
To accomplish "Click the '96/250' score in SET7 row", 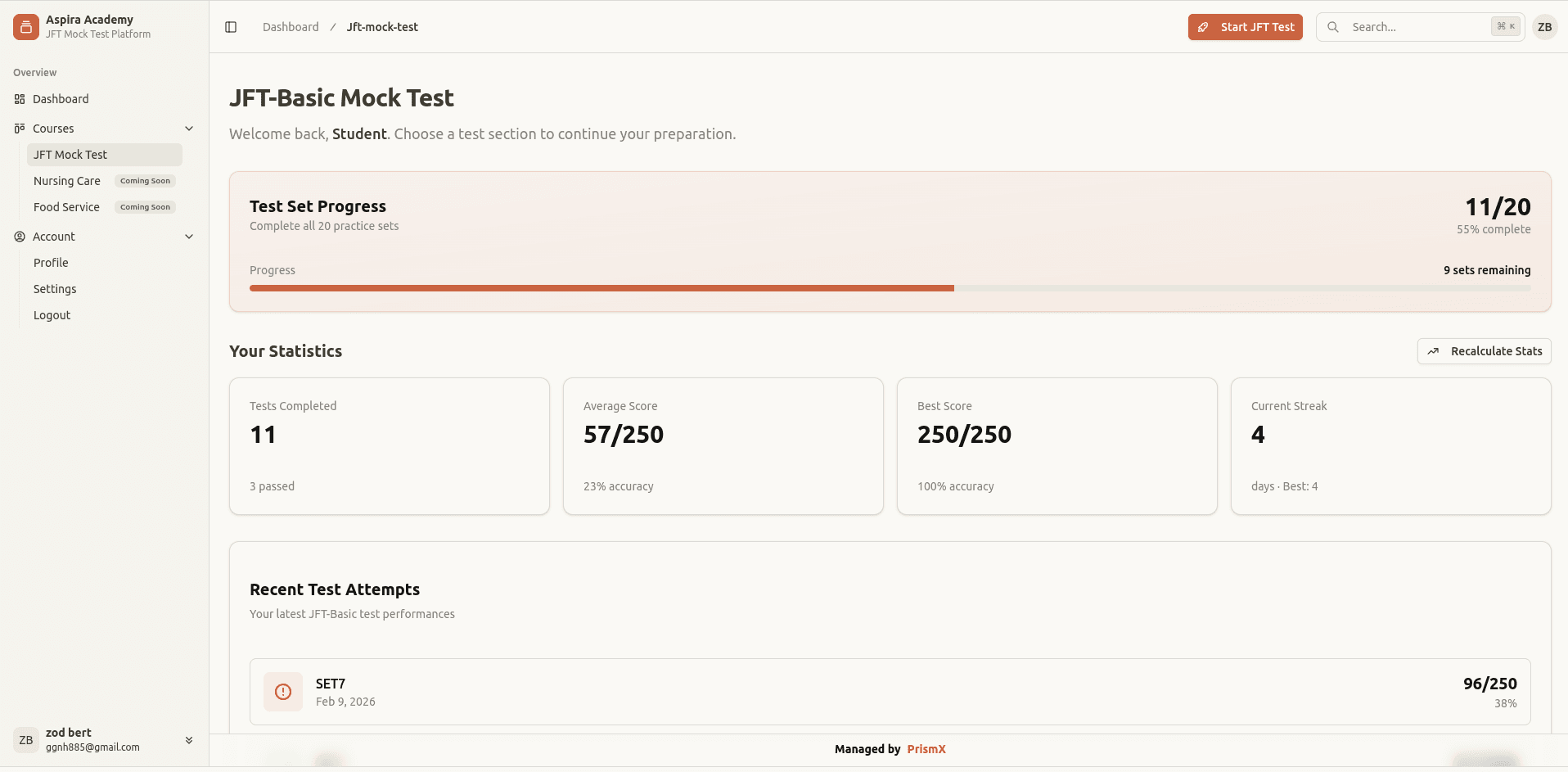I will pyautogui.click(x=1490, y=684).
